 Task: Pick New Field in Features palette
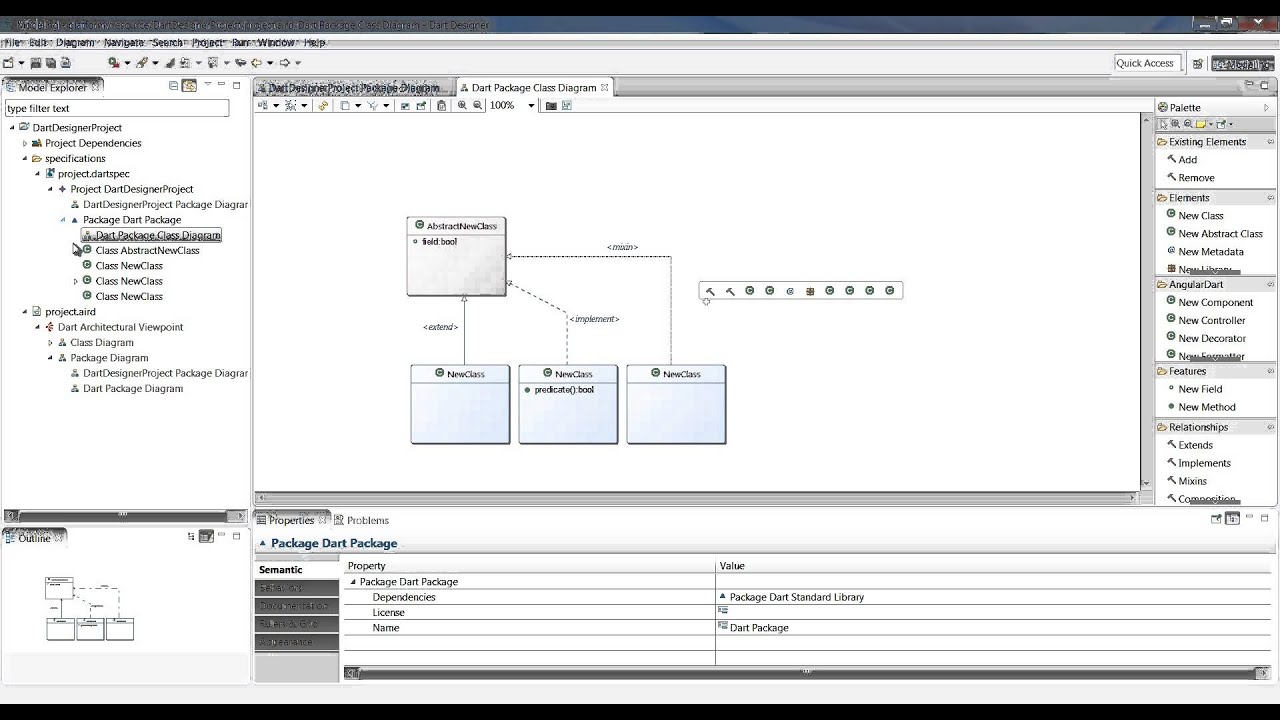point(1194,389)
